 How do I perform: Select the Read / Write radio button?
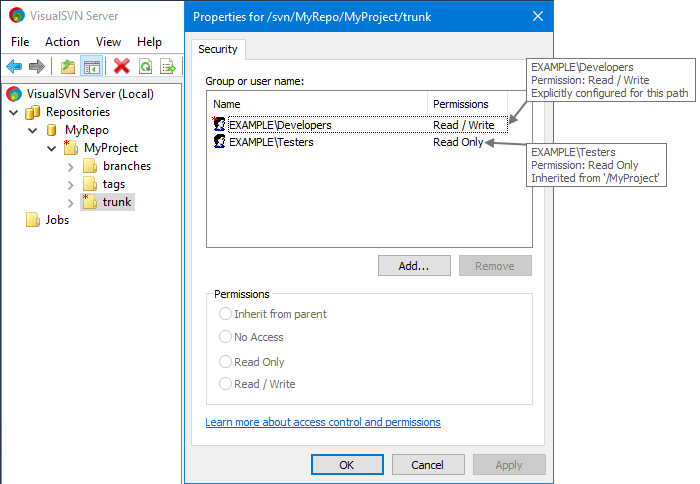[x=225, y=384]
